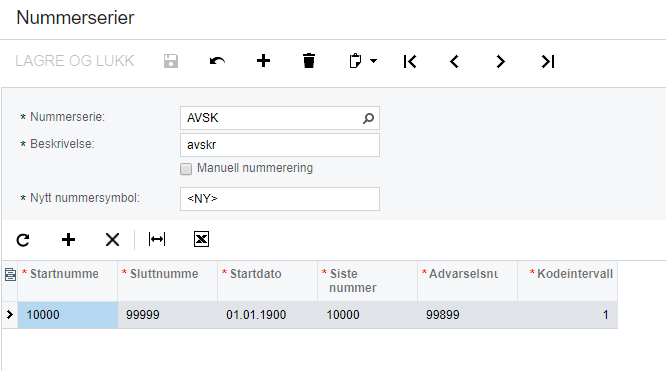Open the clipboard dropdown arrow
The width and height of the screenshot is (666, 371).
373,61
